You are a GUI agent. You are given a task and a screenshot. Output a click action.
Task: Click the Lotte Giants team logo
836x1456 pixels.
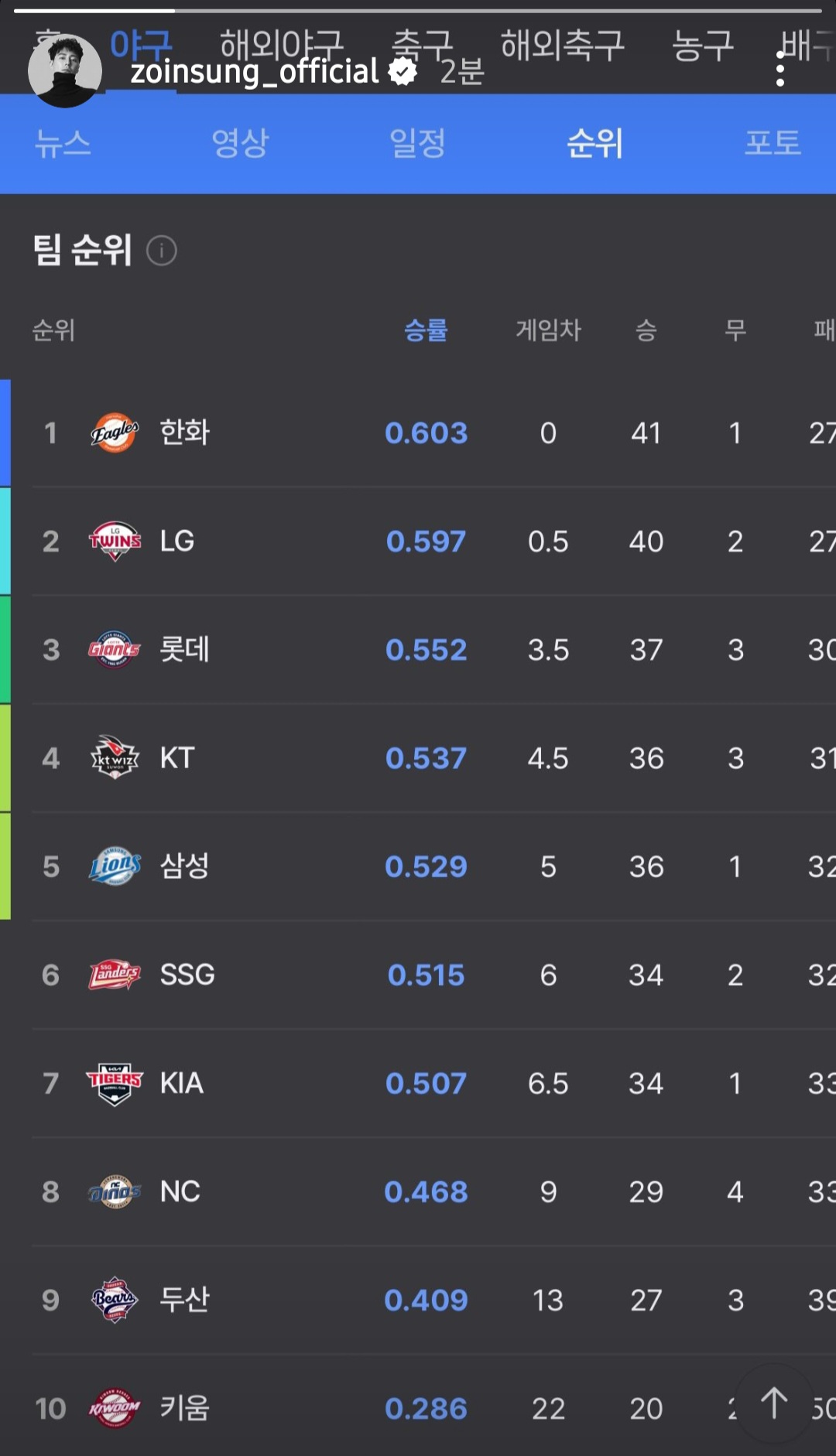click(115, 649)
